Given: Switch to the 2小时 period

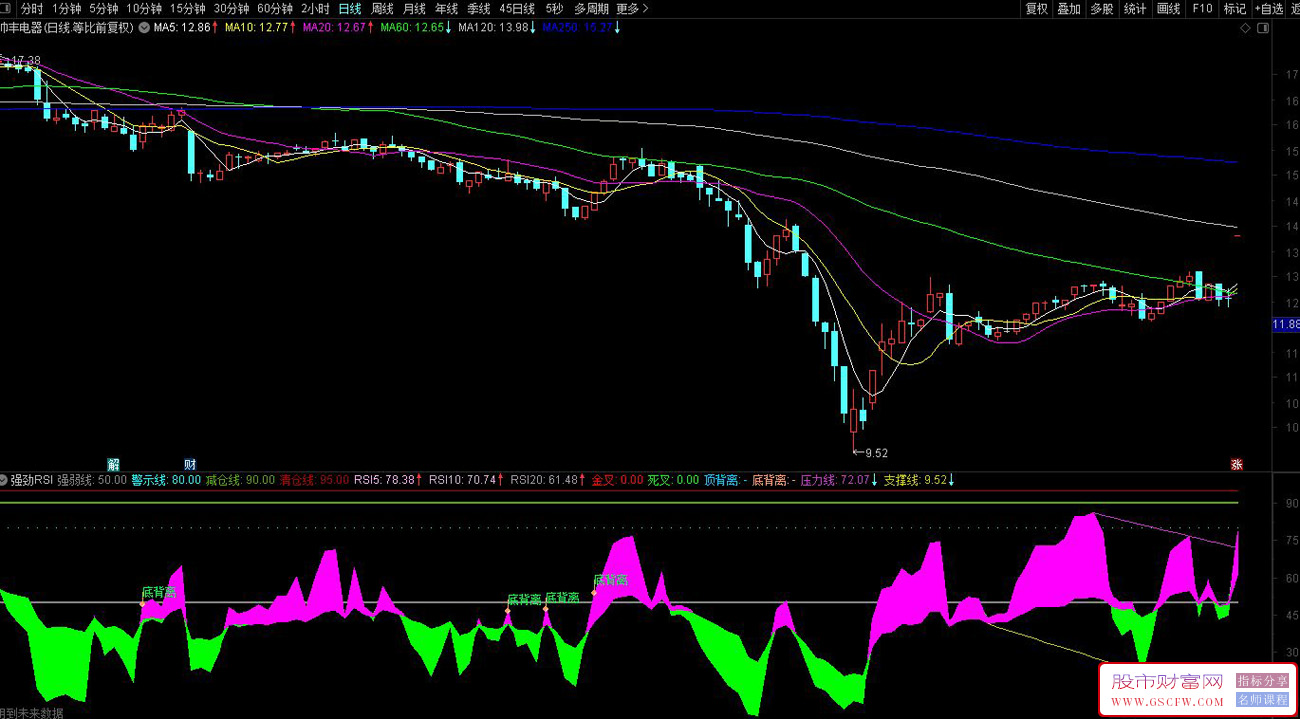Looking at the screenshot, I should coord(315,8).
